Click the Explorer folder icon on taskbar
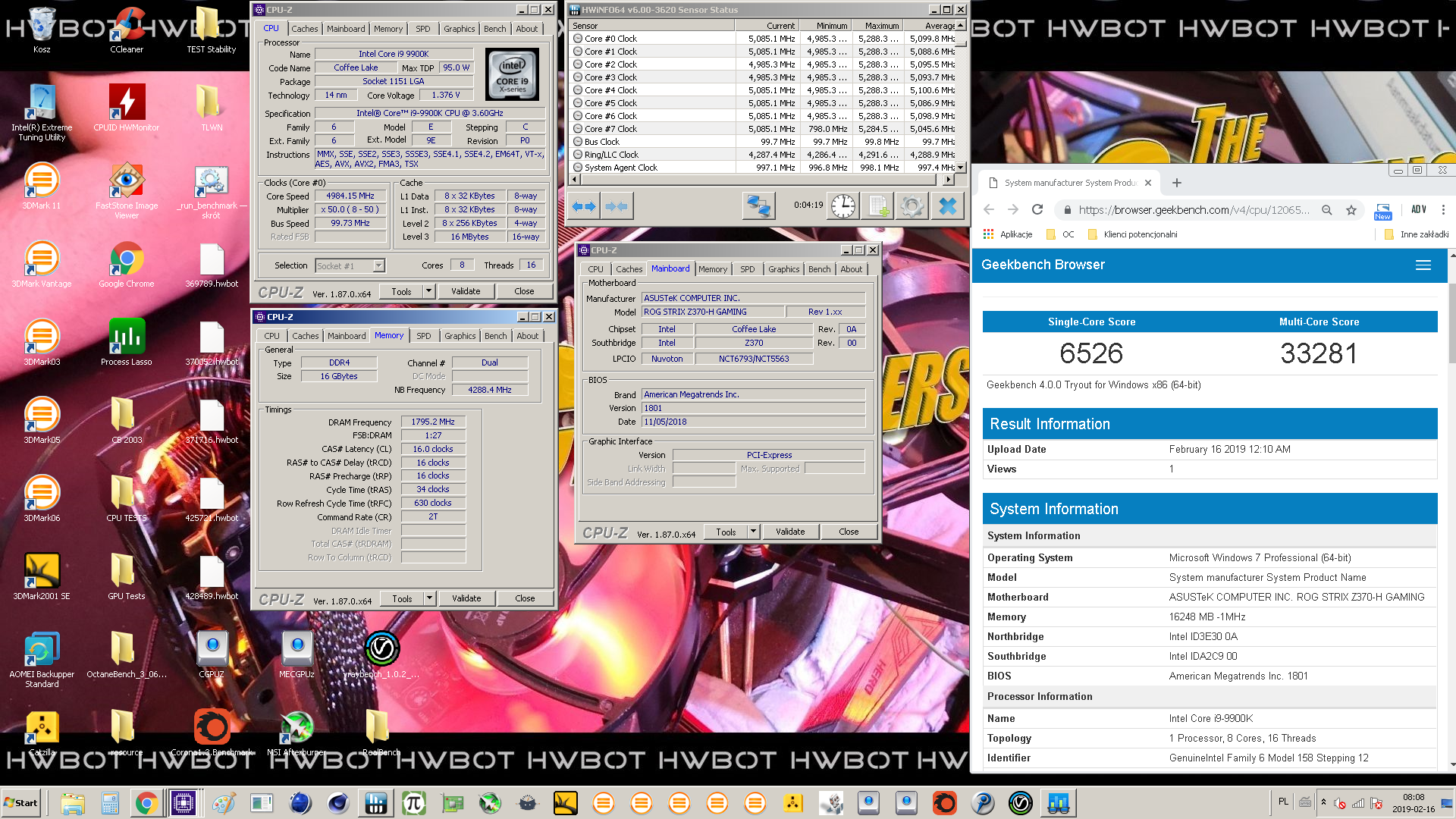Viewport: 1456px width, 819px height. coord(73,802)
